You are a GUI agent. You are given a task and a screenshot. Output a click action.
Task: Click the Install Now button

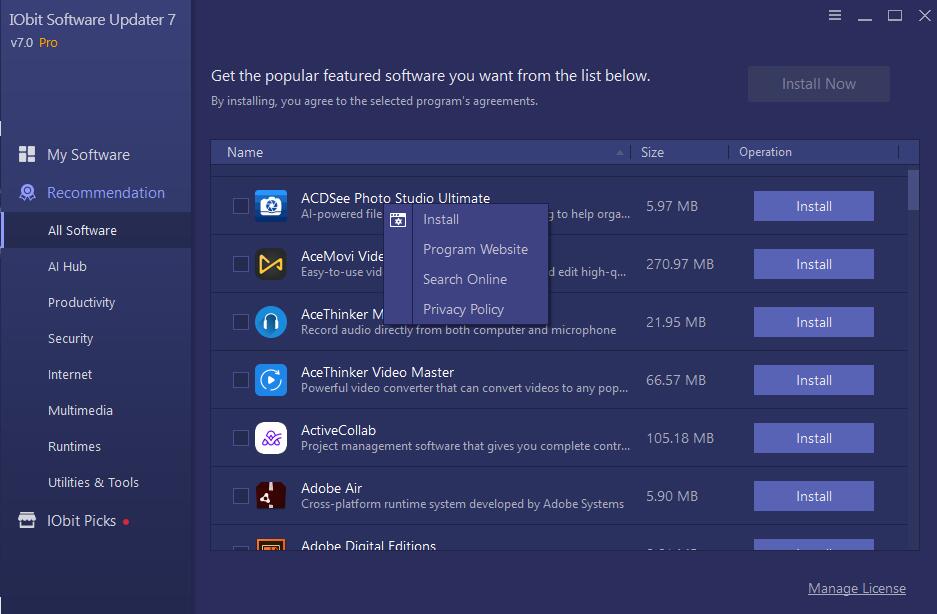point(818,84)
